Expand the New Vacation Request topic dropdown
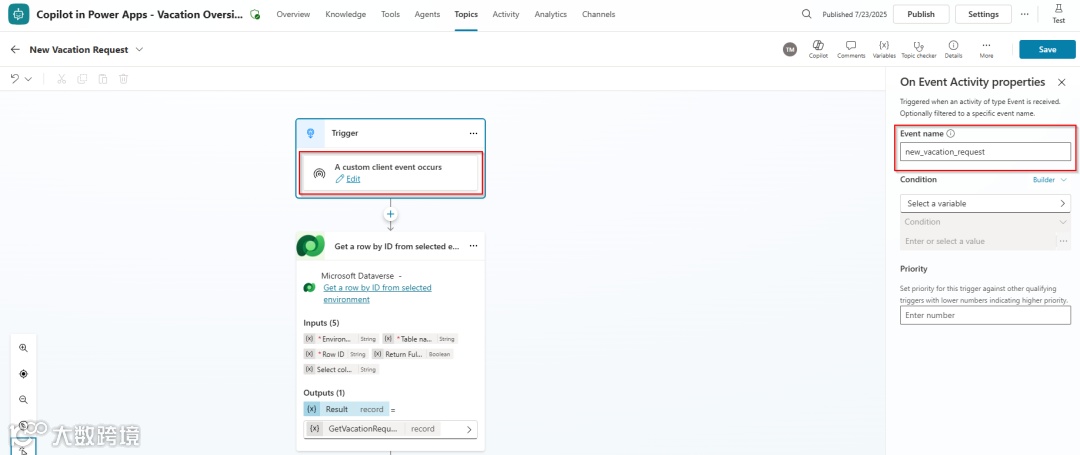Viewport: 1080px width, 455px height. click(x=140, y=50)
